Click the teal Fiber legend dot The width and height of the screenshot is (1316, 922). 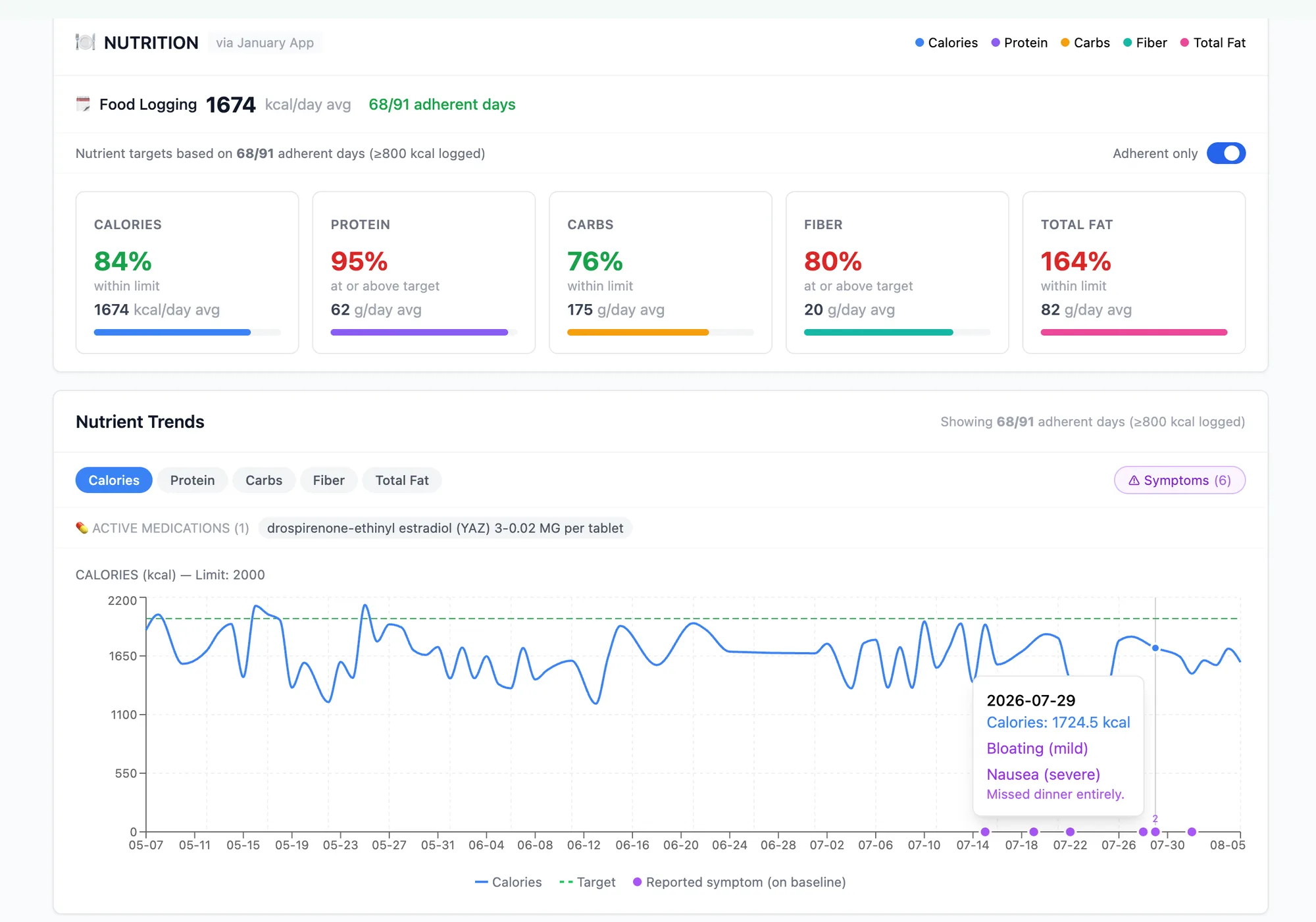1127,43
